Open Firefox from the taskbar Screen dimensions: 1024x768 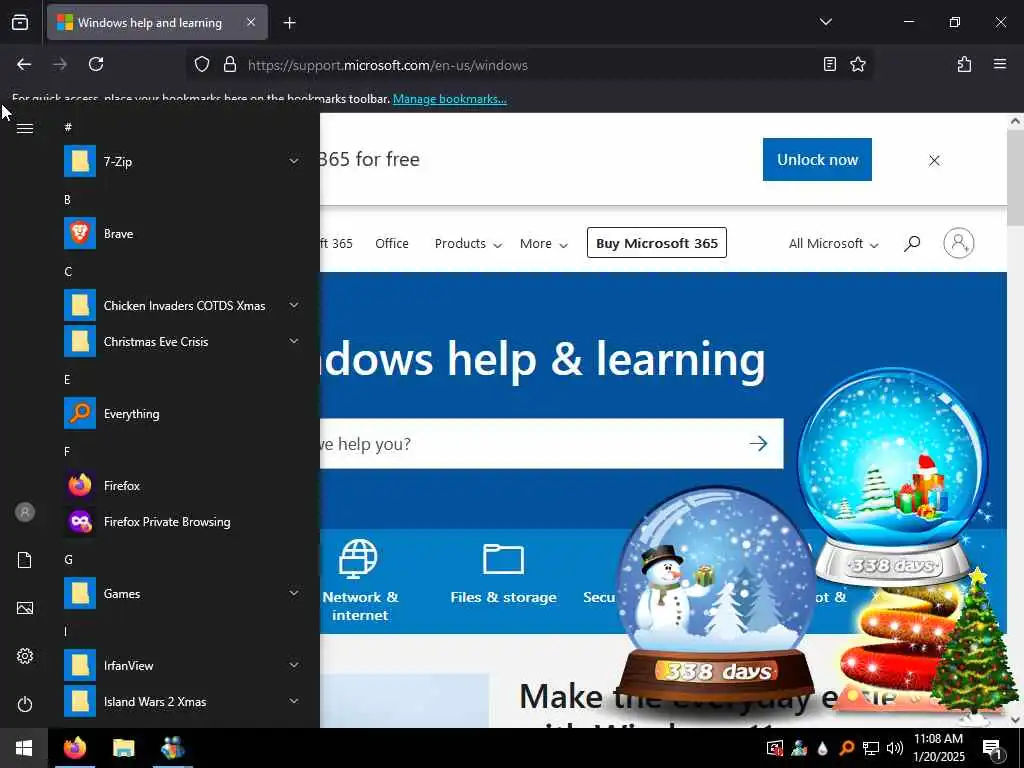75,748
